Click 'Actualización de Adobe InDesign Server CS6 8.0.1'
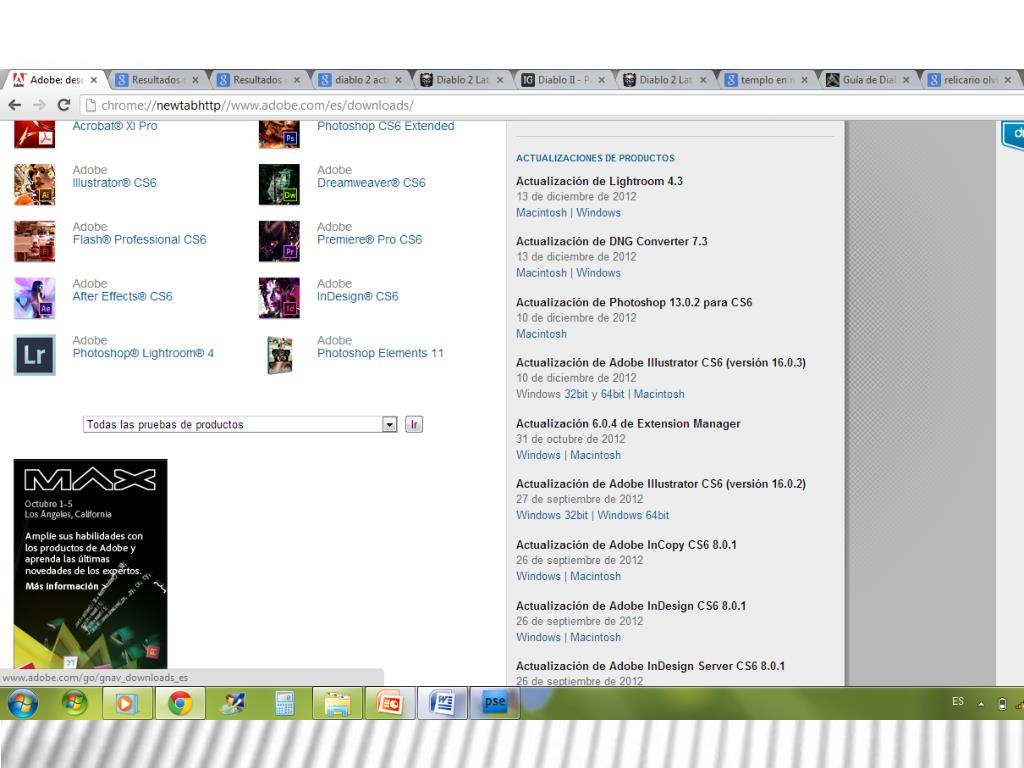The width and height of the screenshot is (1024, 768). (x=650, y=666)
